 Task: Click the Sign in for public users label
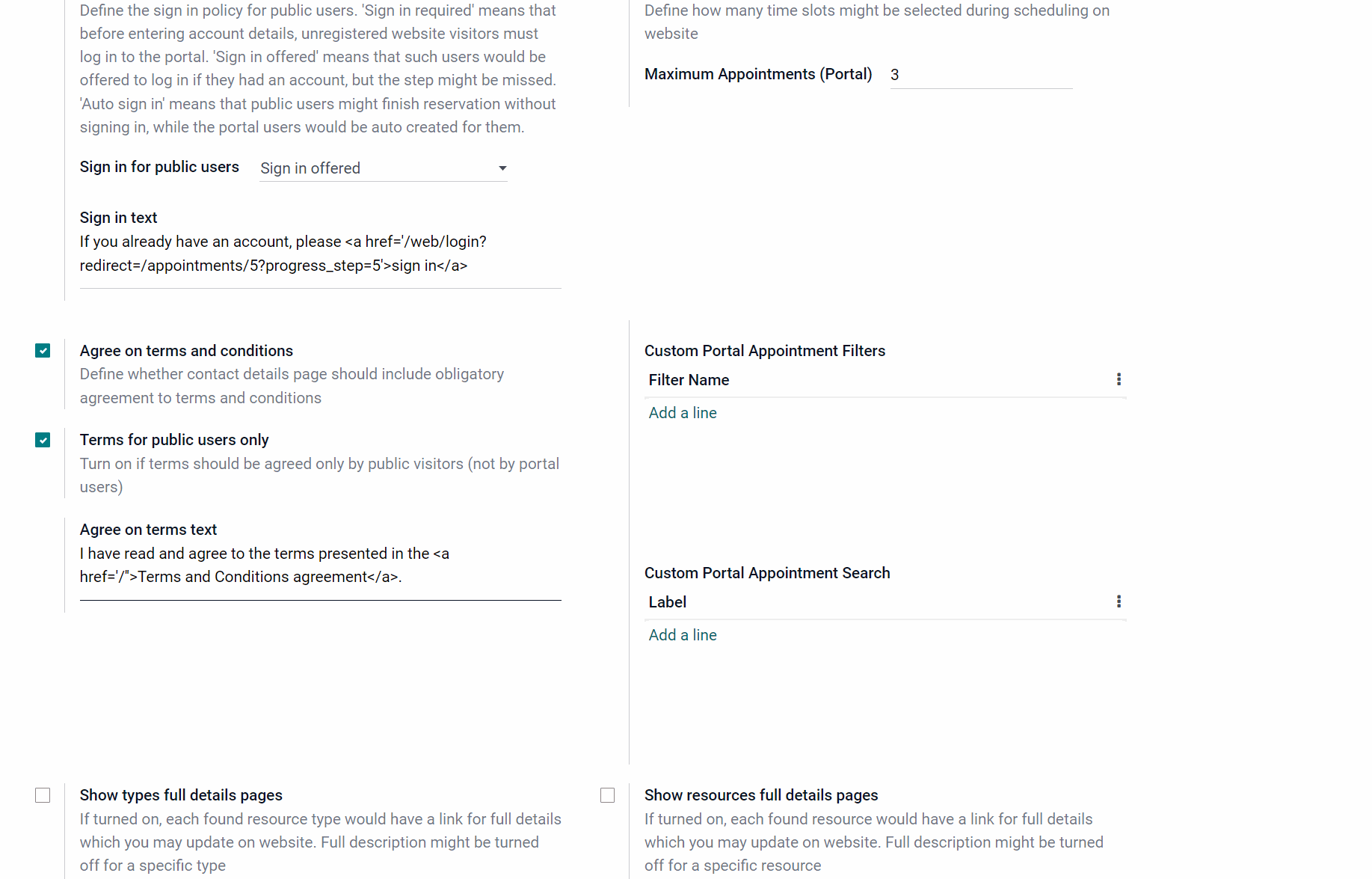pyautogui.click(x=159, y=167)
